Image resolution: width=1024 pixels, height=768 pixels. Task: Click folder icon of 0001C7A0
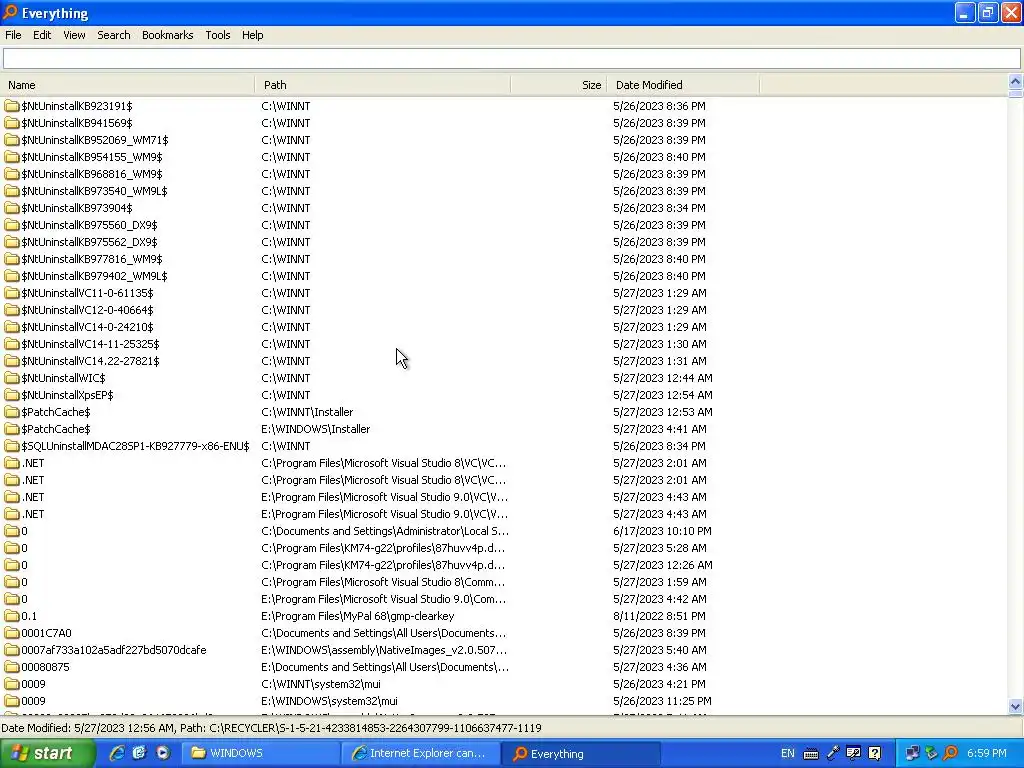pos(12,633)
